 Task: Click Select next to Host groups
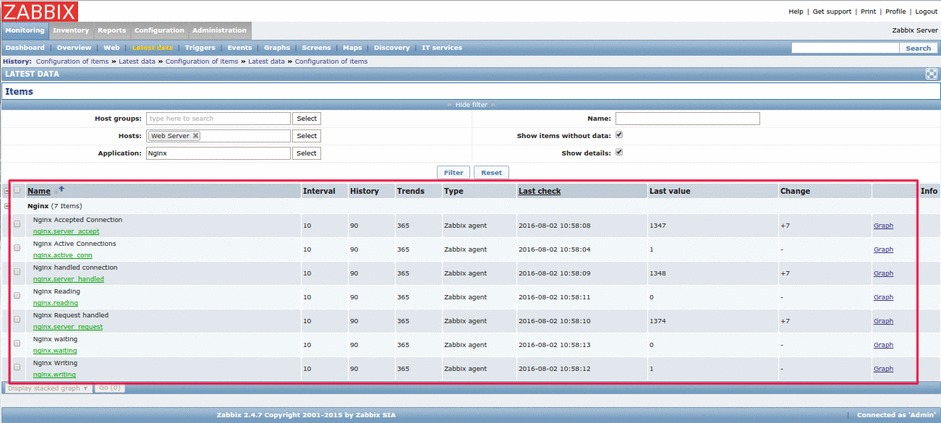click(307, 119)
